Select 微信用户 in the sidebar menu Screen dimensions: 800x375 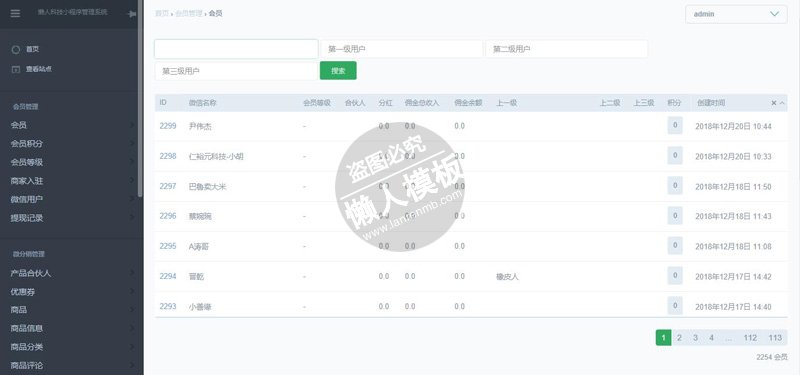[x=27, y=199]
